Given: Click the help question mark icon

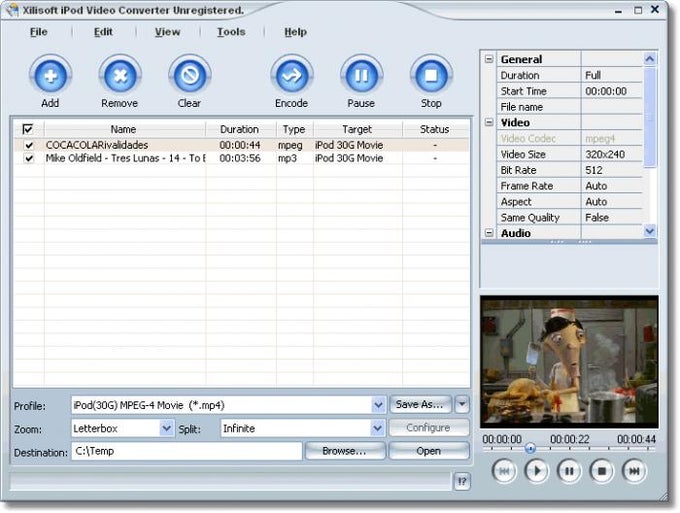Looking at the screenshot, I should click(462, 481).
